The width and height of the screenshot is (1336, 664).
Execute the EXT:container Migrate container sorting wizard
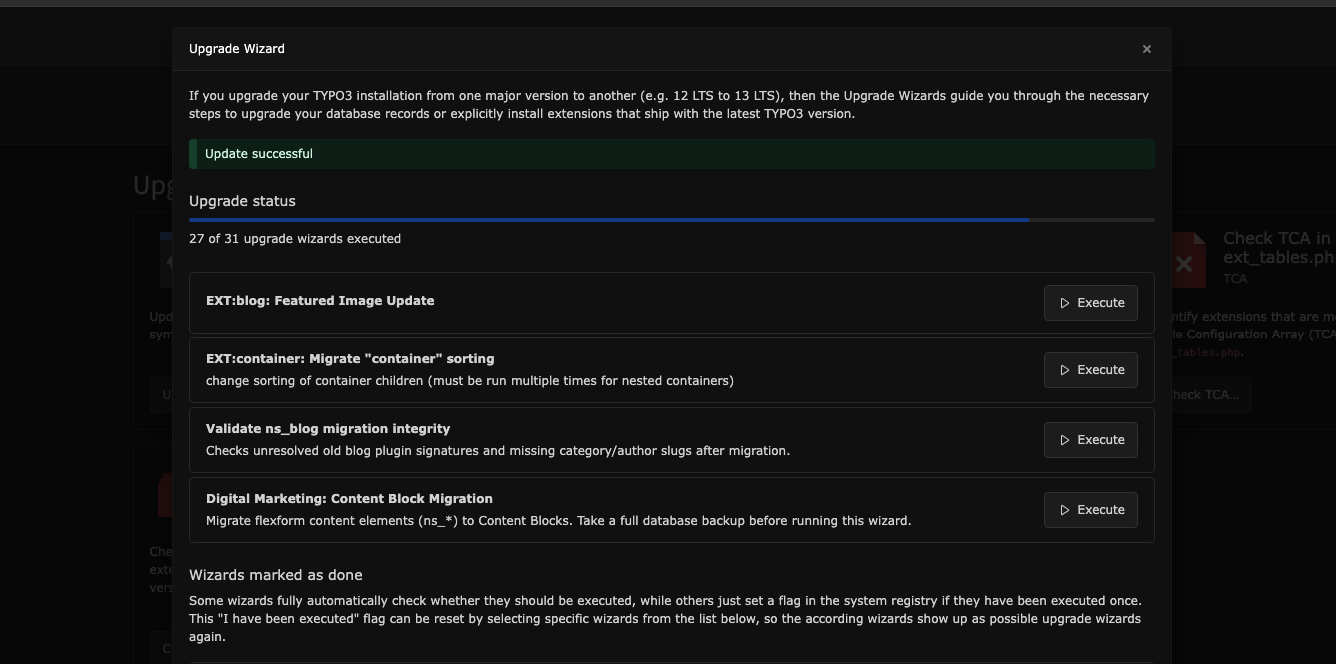click(1091, 370)
